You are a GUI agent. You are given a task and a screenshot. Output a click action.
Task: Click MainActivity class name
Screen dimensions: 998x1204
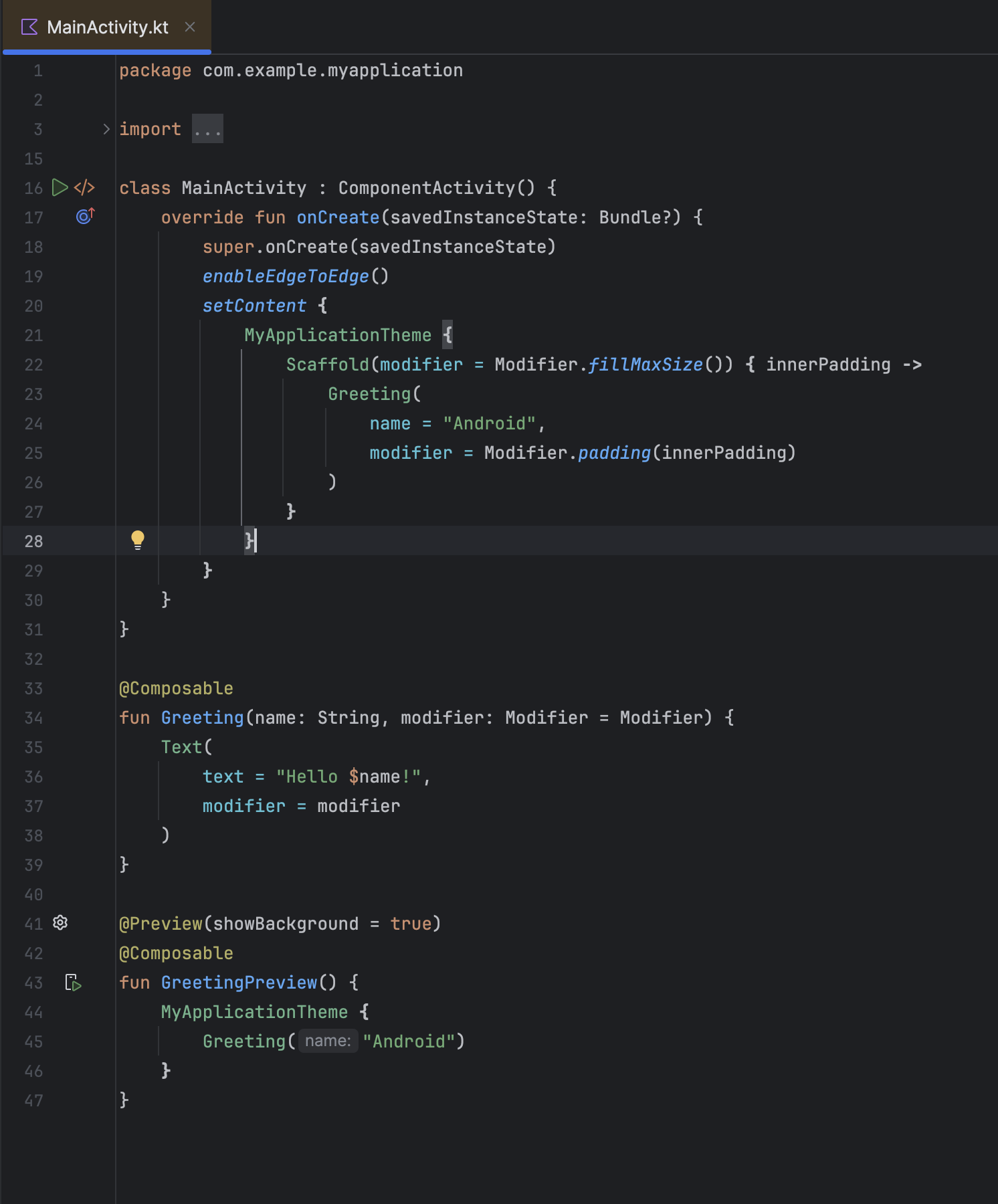(x=244, y=188)
